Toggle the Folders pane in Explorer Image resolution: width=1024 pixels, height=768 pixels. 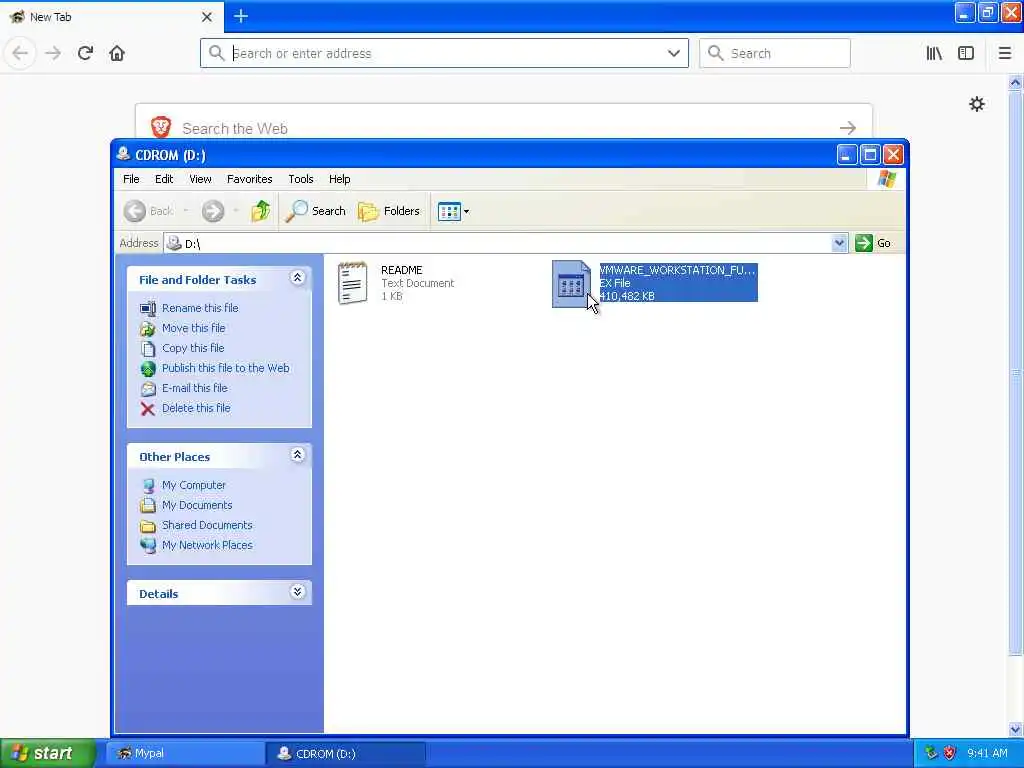(389, 211)
